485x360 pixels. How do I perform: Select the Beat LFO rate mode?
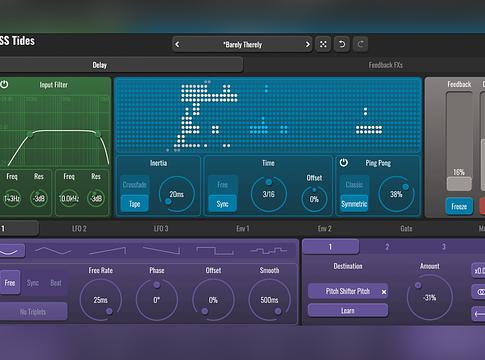point(56,283)
